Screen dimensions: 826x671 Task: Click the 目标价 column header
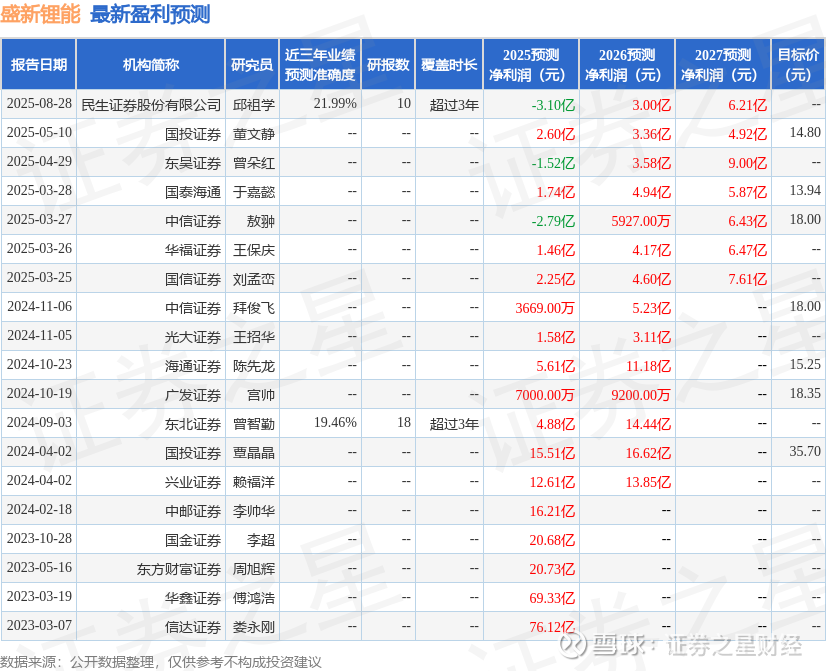(x=798, y=64)
